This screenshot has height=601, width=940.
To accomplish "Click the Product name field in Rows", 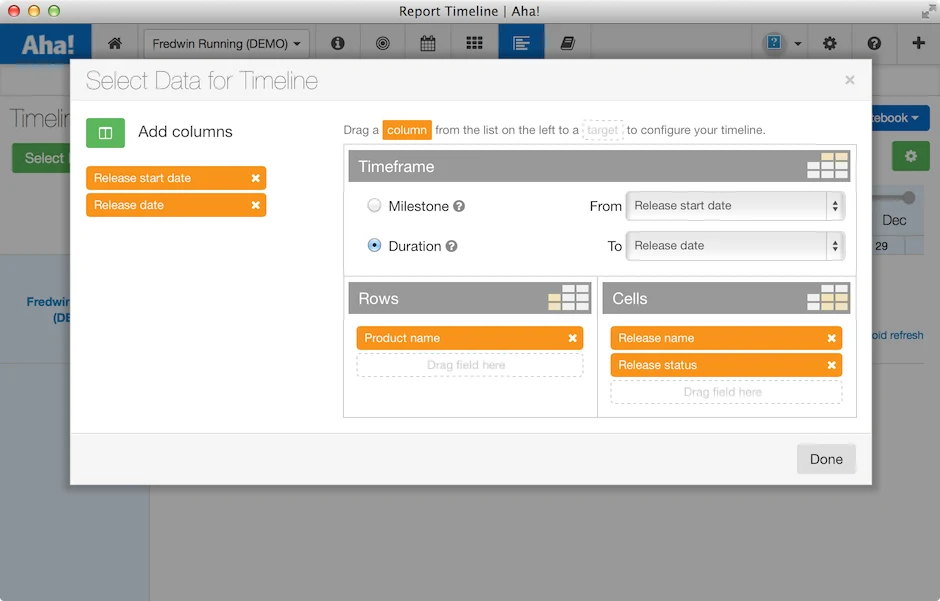I will pyautogui.click(x=469, y=338).
